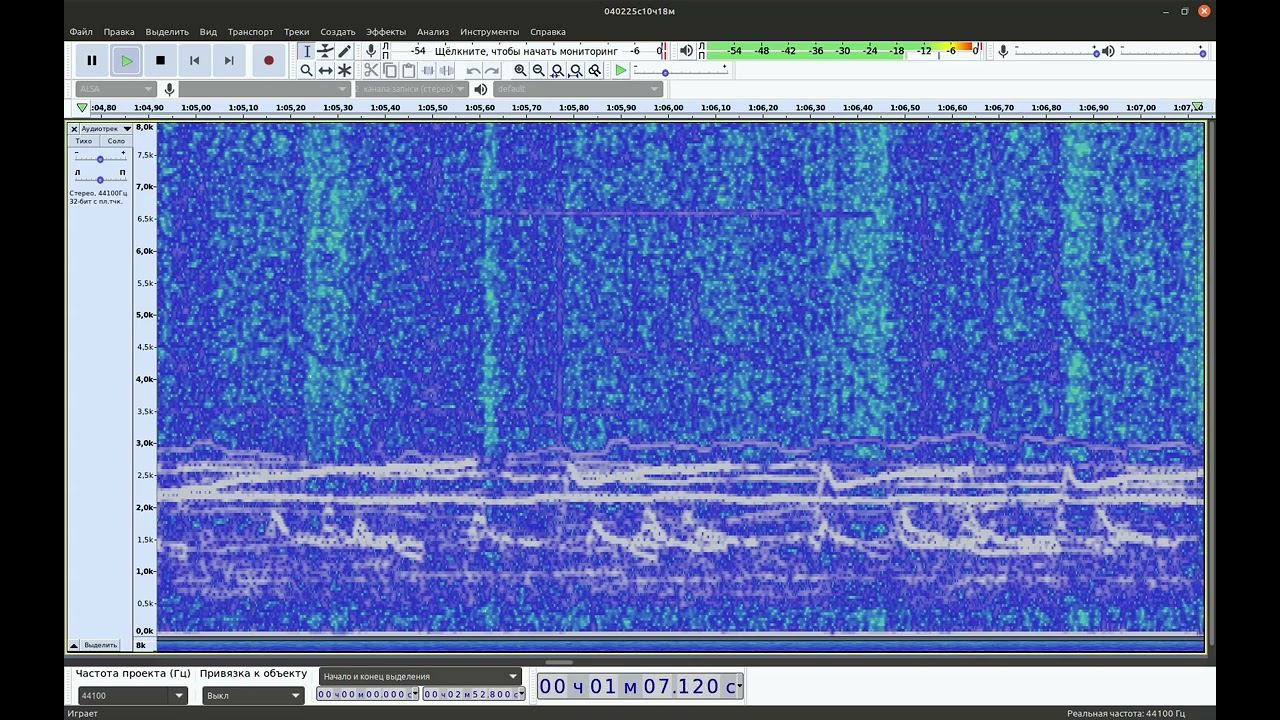Click the Paste clipboard icon
The image size is (1280, 720).
coord(408,70)
